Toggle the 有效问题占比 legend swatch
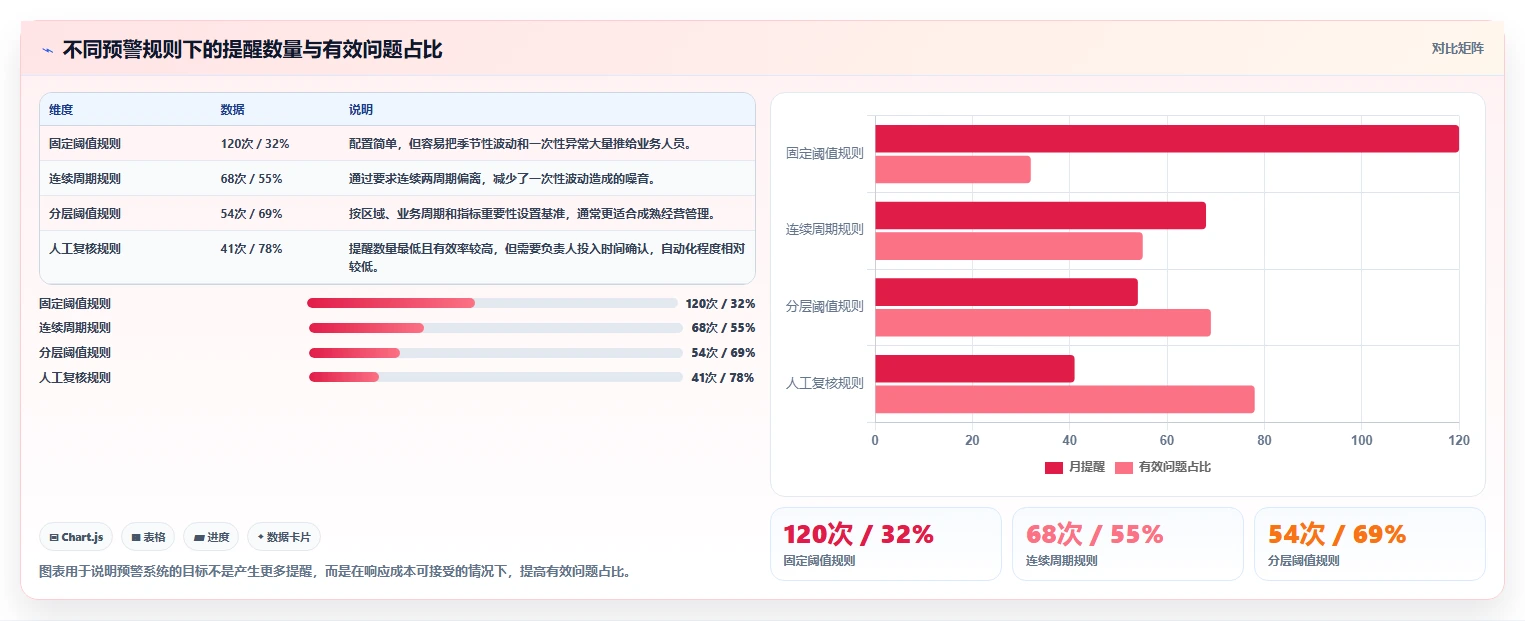The height and width of the screenshot is (621, 1525). tap(1124, 467)
